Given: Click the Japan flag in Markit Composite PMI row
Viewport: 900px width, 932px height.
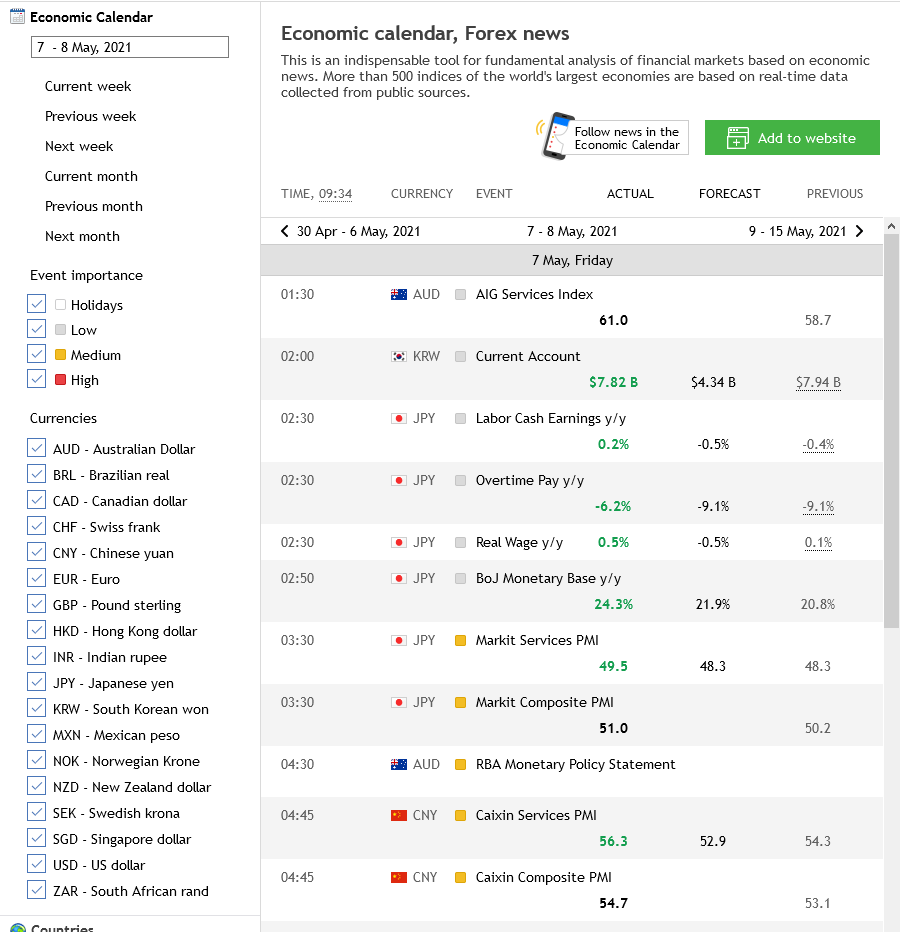Looking at the screenshot, I should 399,702.
